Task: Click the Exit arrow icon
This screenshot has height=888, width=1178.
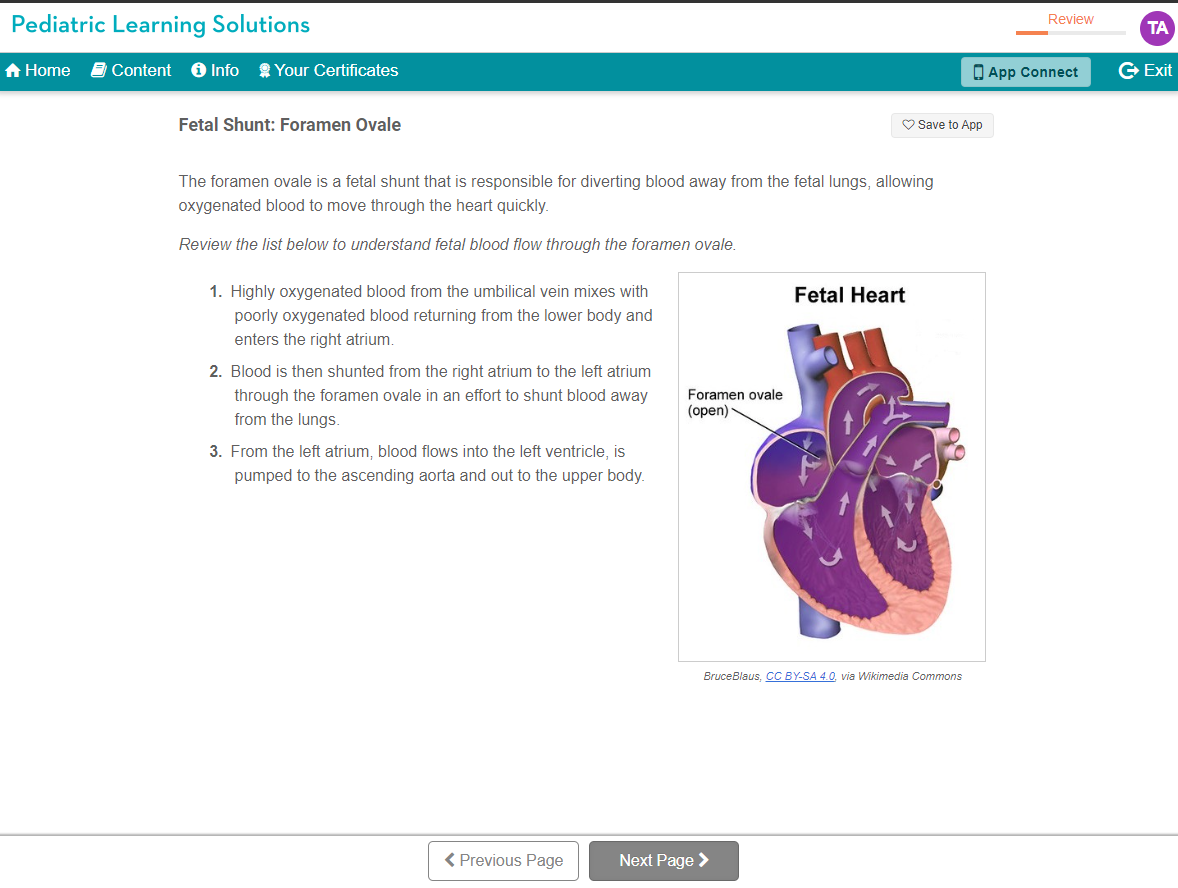Action: tap(1128, 71)
